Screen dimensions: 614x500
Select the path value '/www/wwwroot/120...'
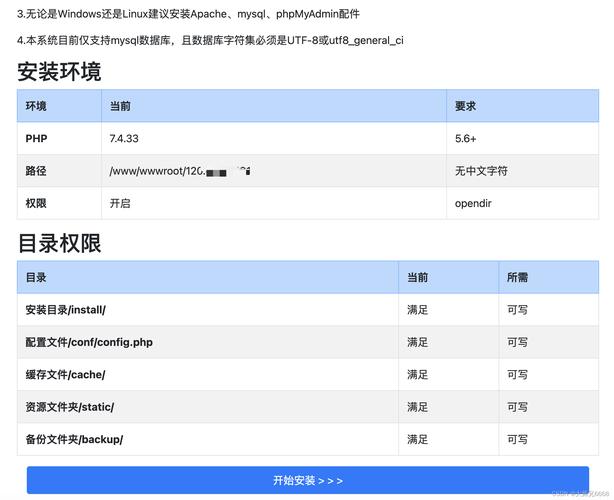click(x=180, y=171)
